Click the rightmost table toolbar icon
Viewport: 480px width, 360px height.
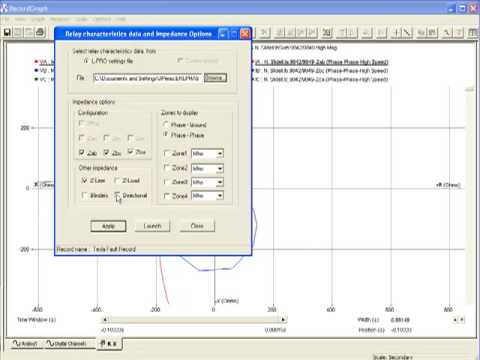pyautogui.click(x=472, y=32)
